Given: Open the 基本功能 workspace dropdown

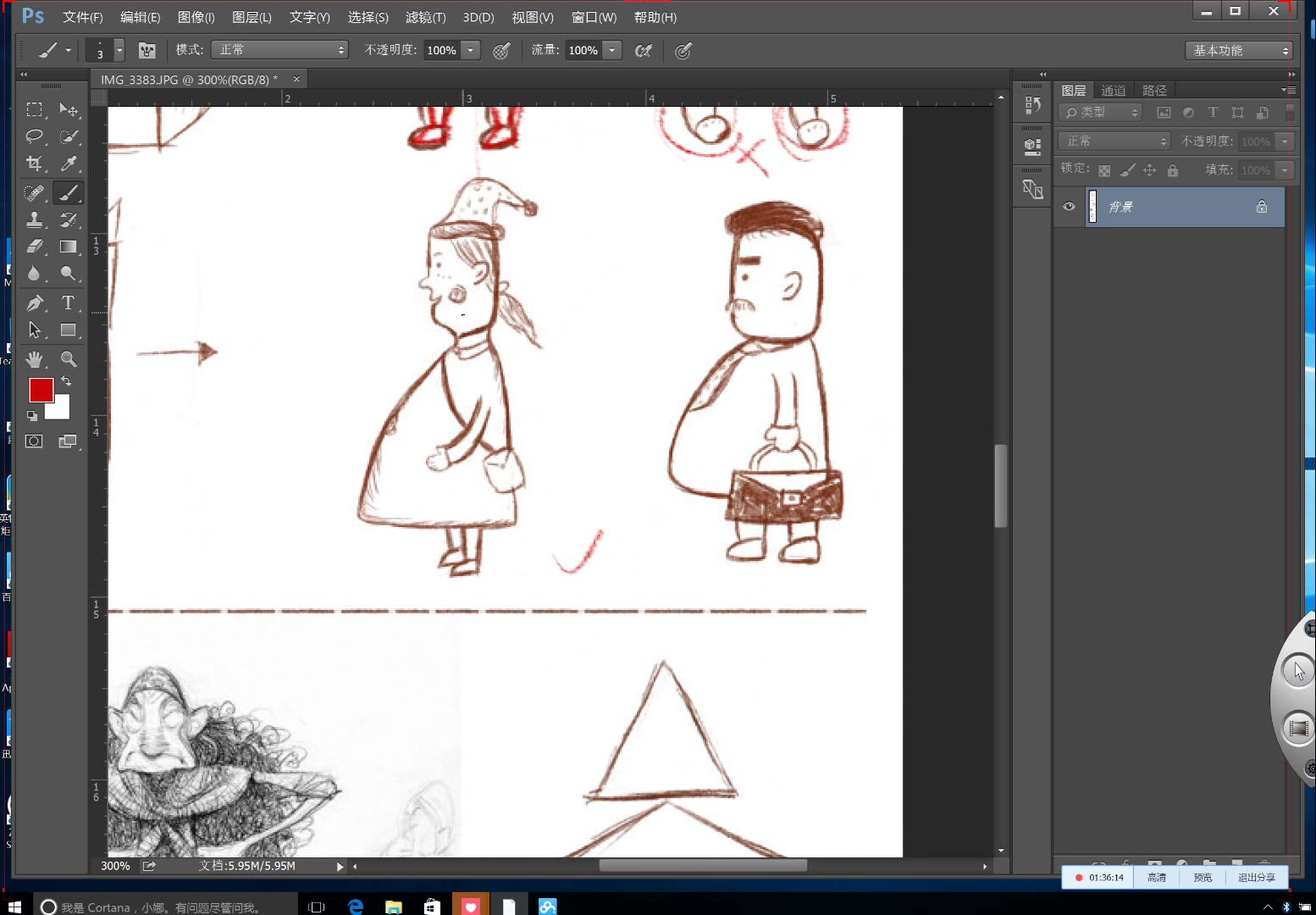Looking at the screenshot, I should click(x=1239, y=51).
